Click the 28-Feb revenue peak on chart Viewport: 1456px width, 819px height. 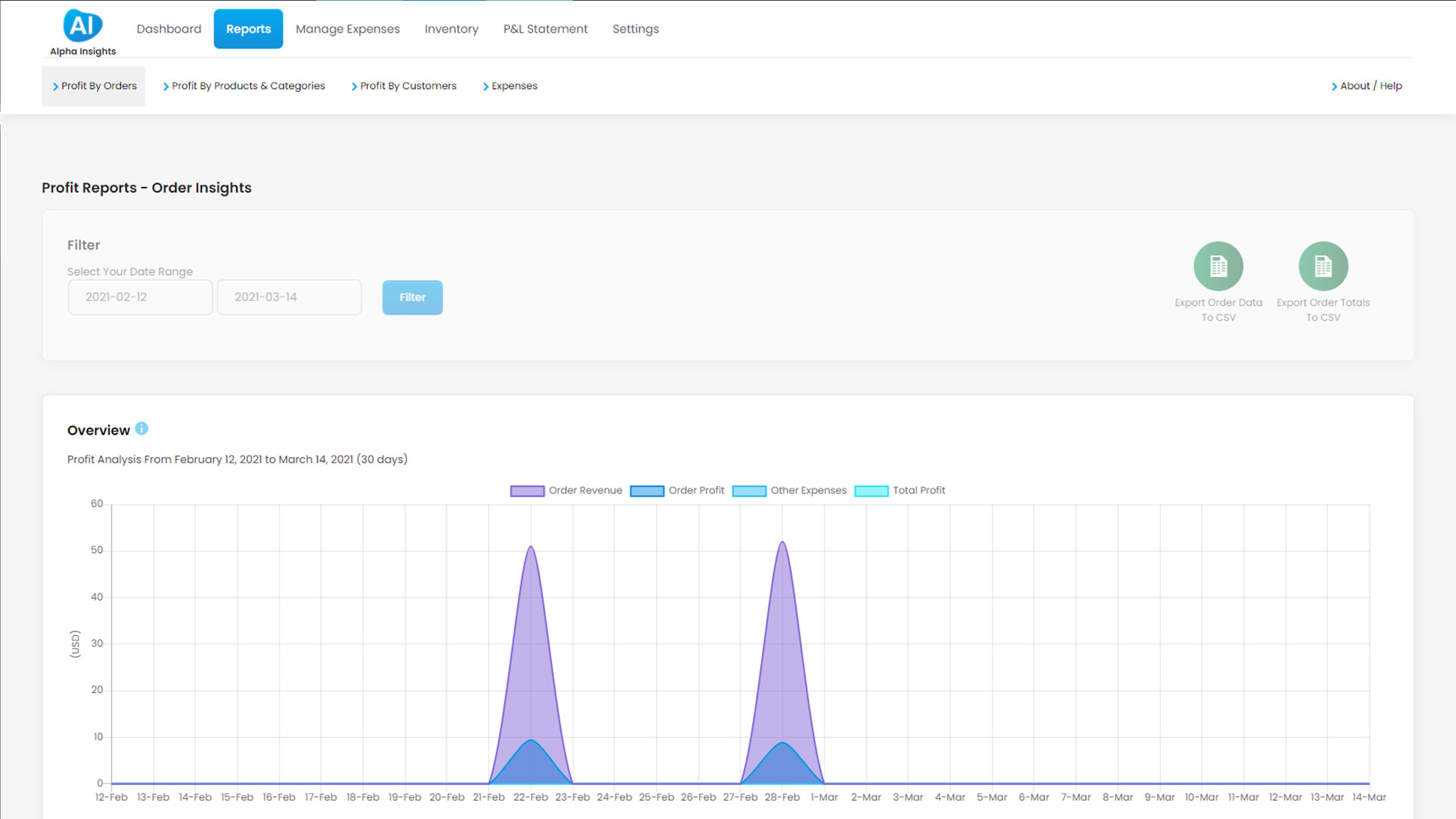tap(782, 542)
